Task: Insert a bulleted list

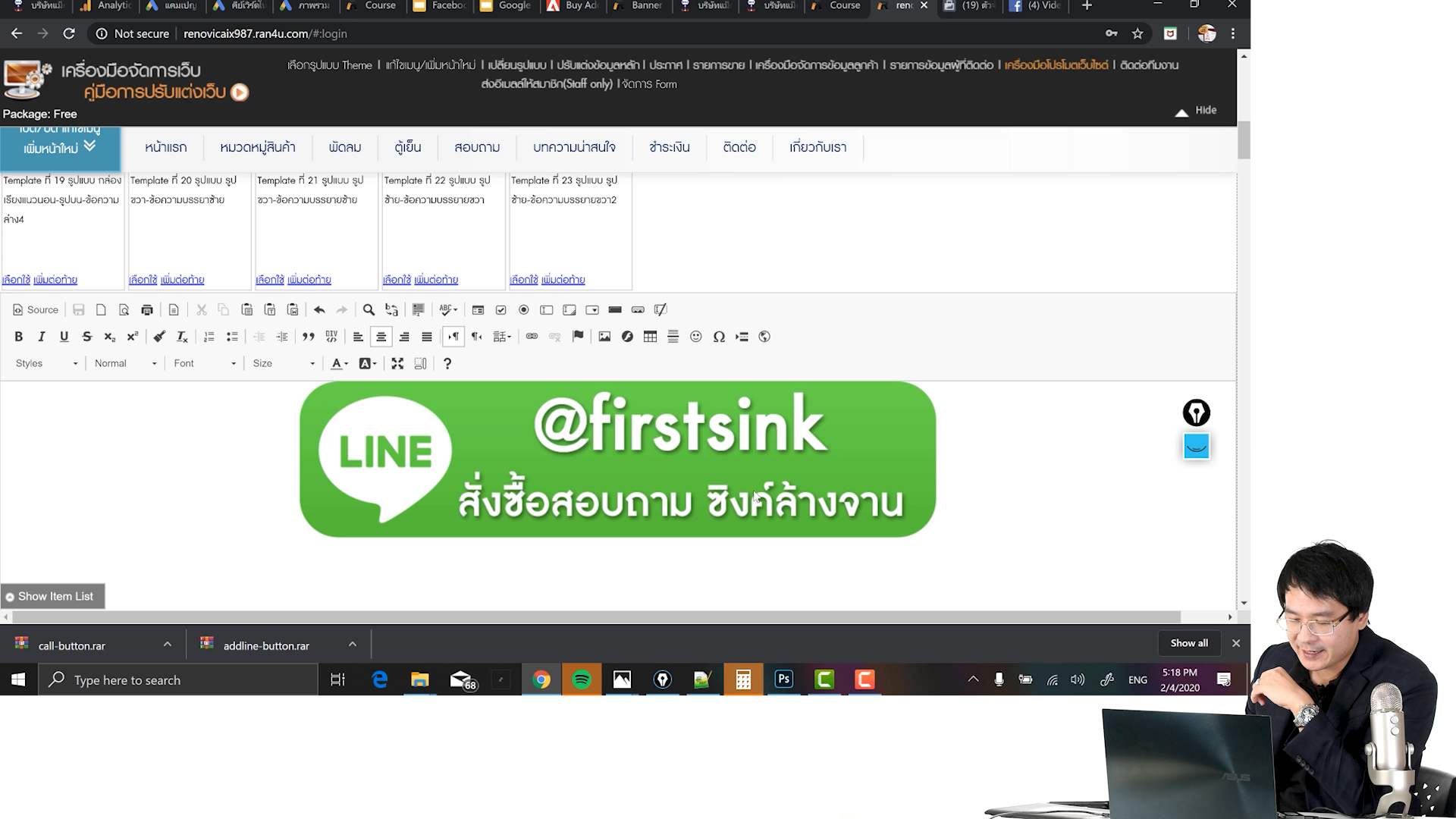Action: click(232, 337)
